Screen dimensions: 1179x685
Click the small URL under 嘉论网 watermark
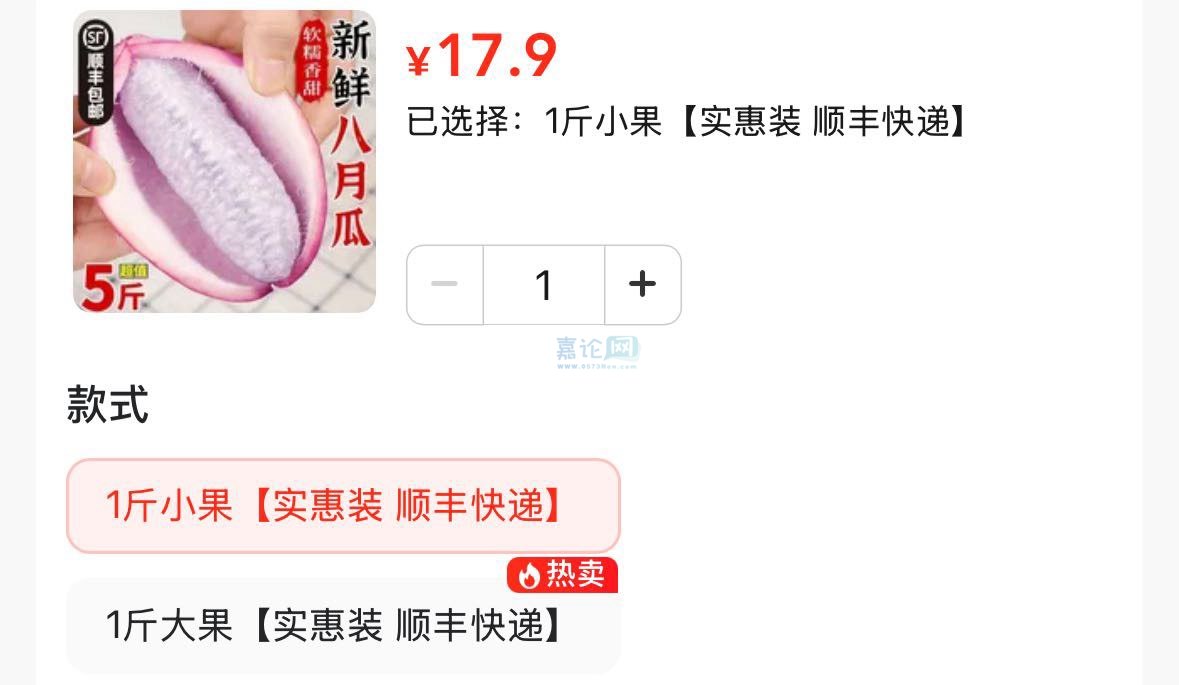tap(597, 367)
